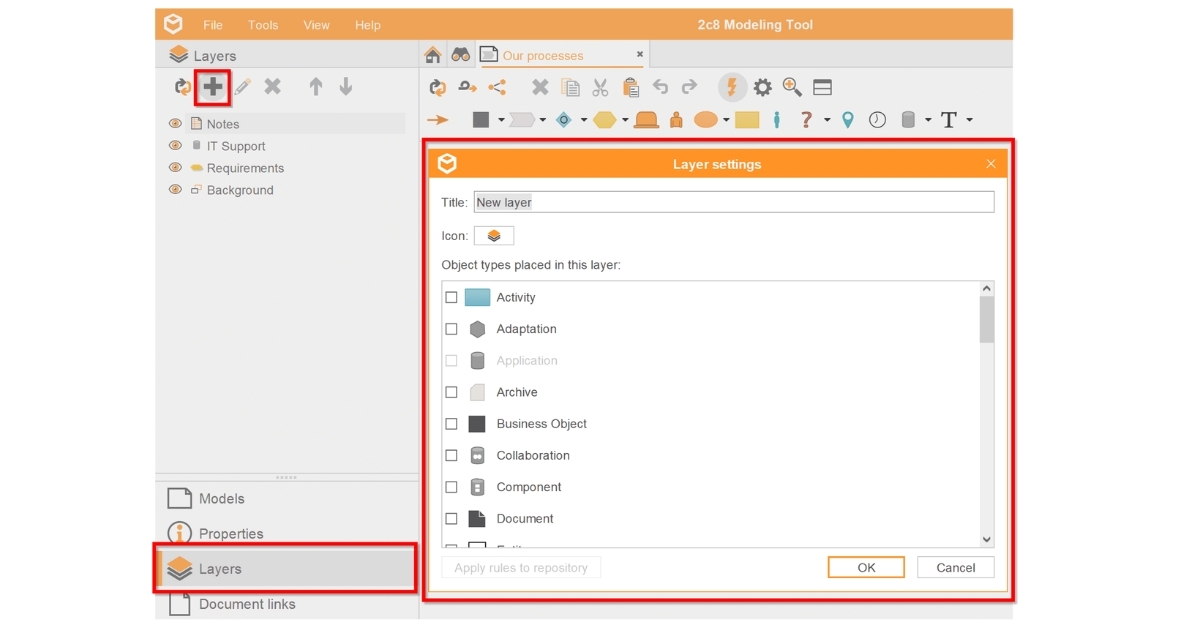Select the clock symbol in toolbar
The image size is (1200, 628).
(877, 120)
